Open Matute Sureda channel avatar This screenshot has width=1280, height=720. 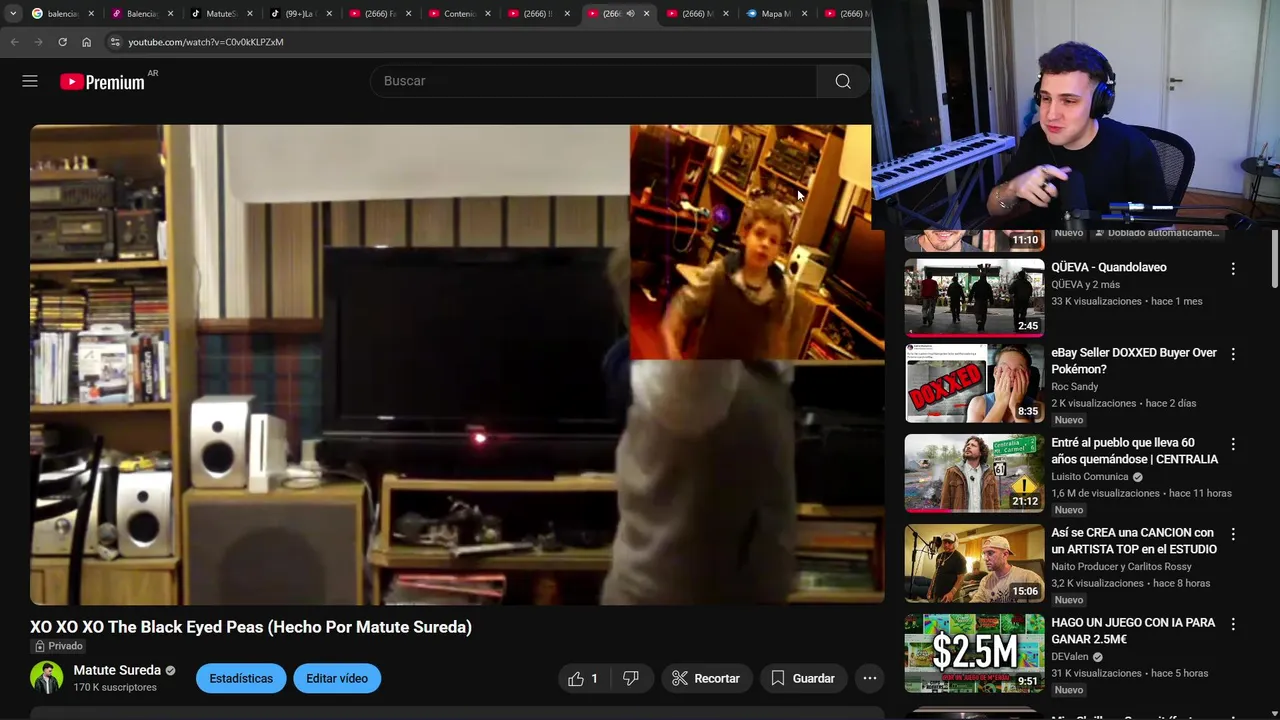click(x=46, y=678)
